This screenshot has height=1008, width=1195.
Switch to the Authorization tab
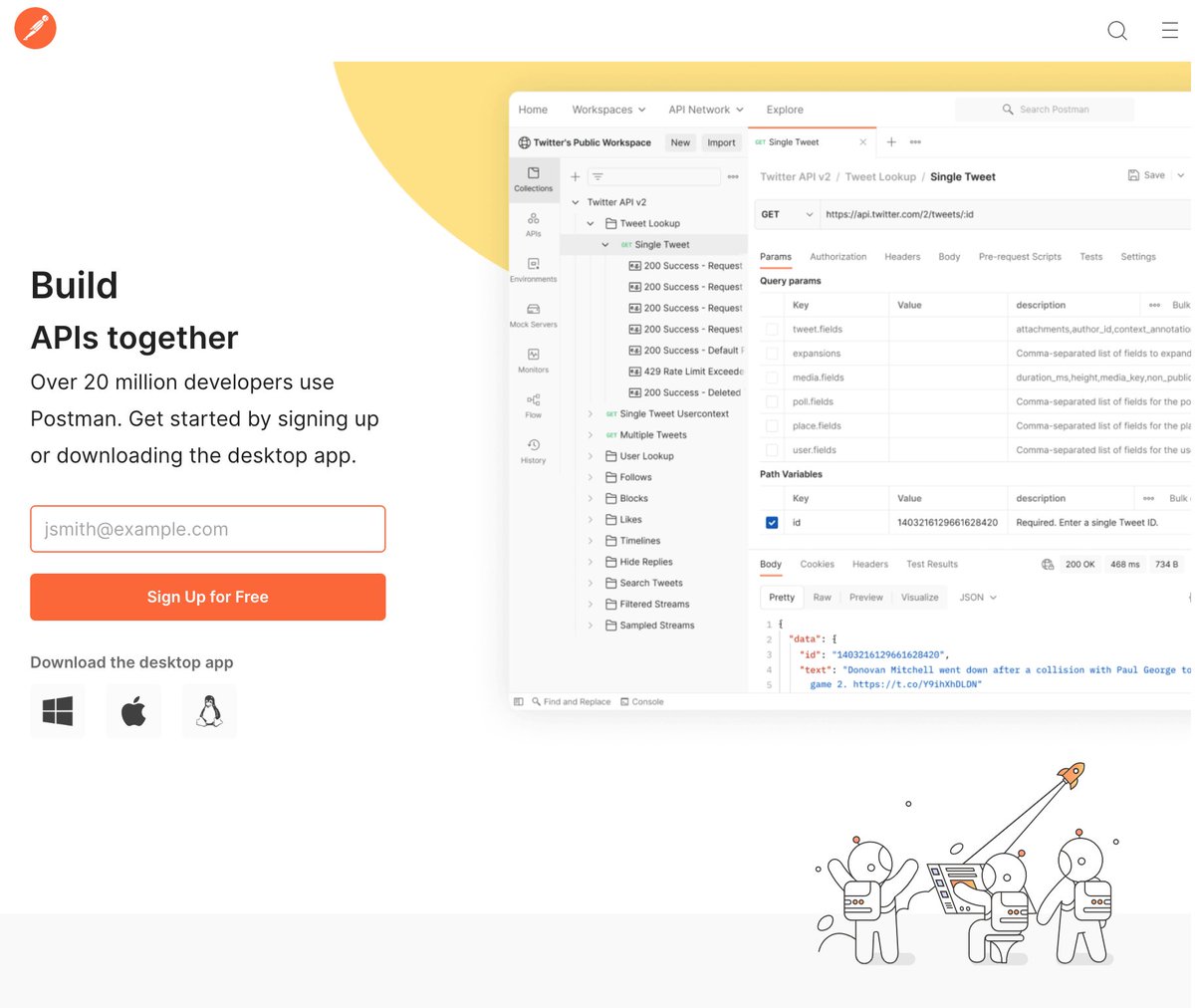pos(837,256)
